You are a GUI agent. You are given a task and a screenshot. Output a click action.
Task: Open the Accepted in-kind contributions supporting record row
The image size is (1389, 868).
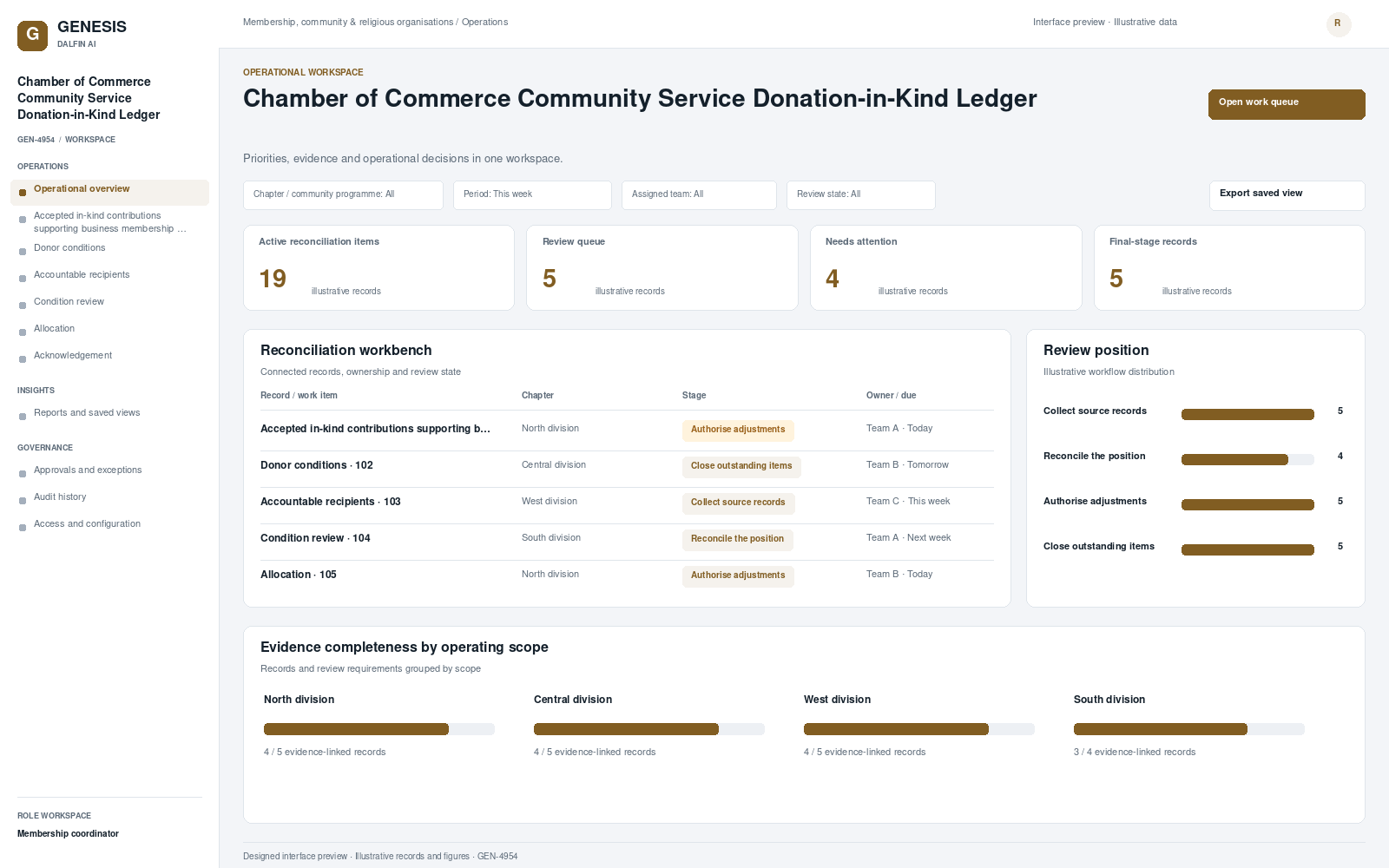tap(627, 429)
